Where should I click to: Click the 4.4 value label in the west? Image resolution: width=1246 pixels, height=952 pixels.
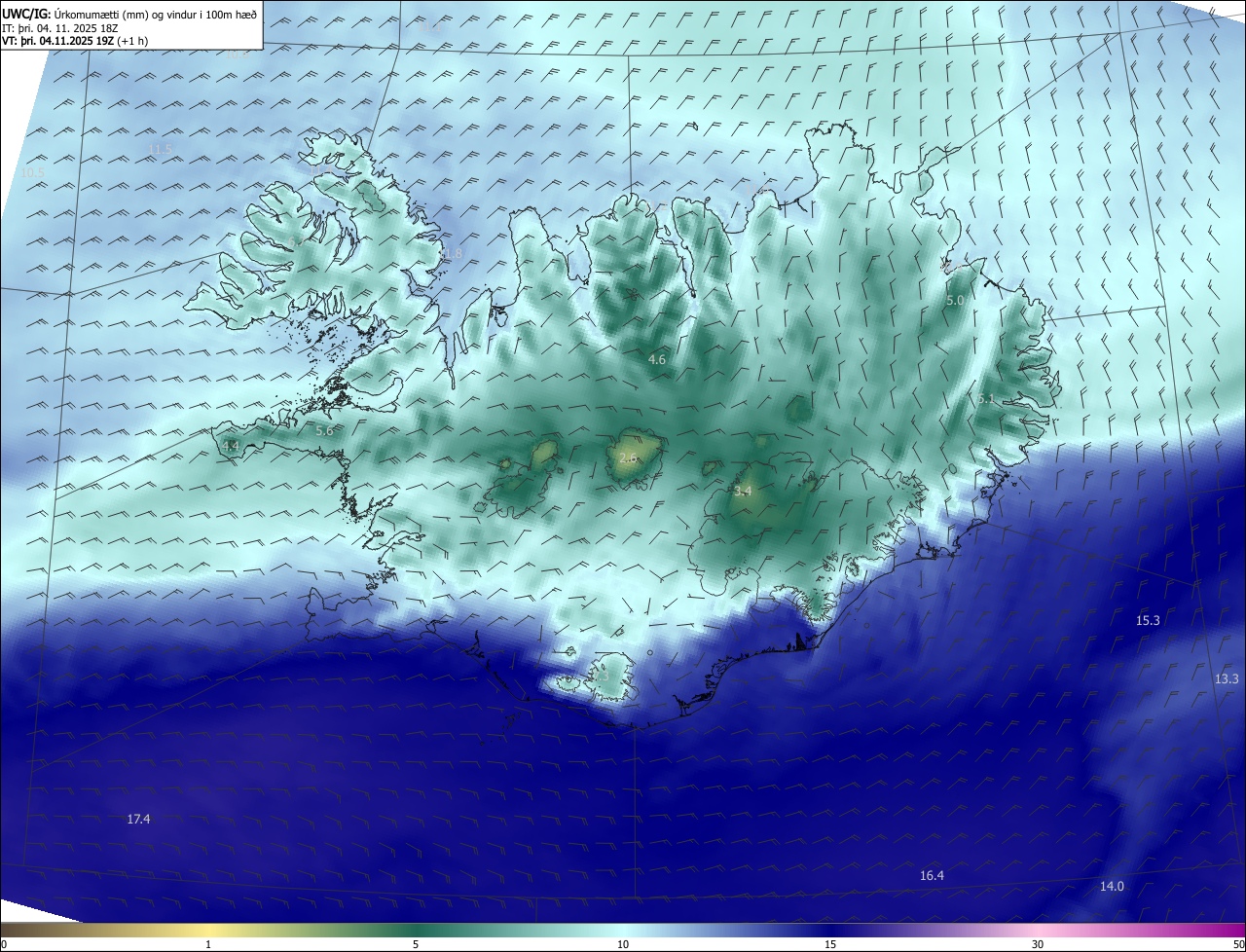231,446
